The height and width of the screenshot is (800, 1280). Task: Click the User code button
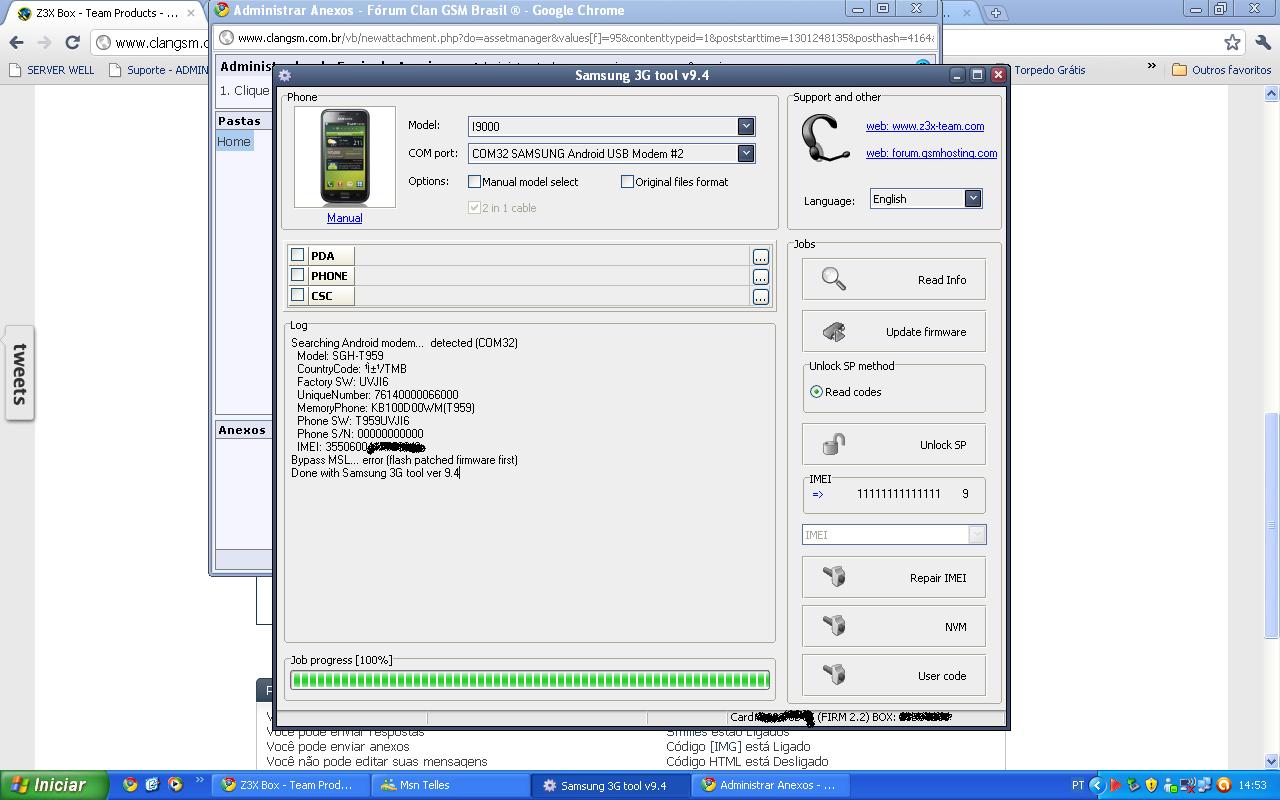pyautogui.click(x=893, y=676)
